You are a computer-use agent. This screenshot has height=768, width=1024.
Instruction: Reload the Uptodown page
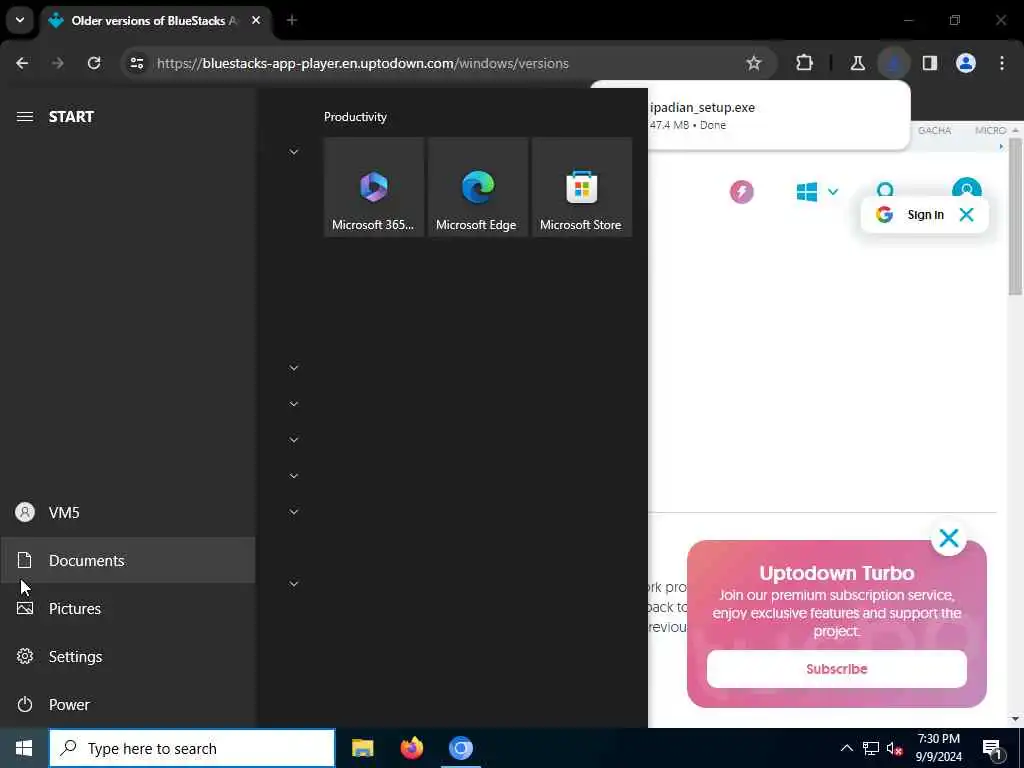pos(94,63)
